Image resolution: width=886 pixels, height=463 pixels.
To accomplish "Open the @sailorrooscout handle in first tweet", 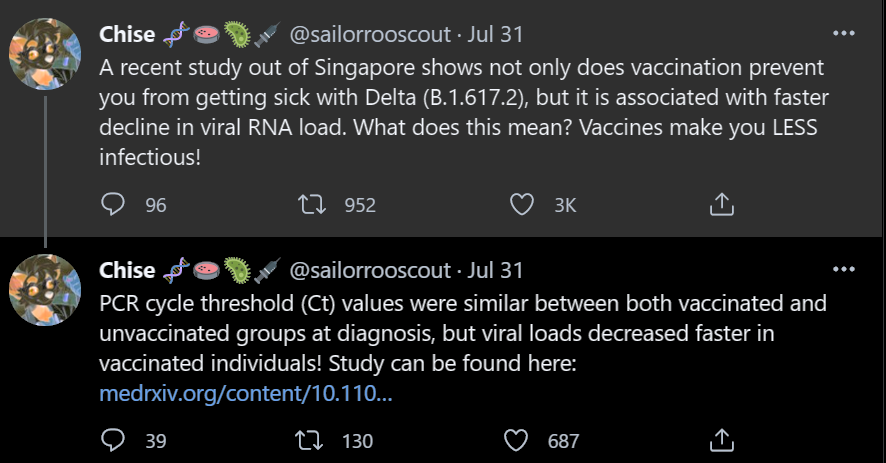I will click(x=369, y=35).
